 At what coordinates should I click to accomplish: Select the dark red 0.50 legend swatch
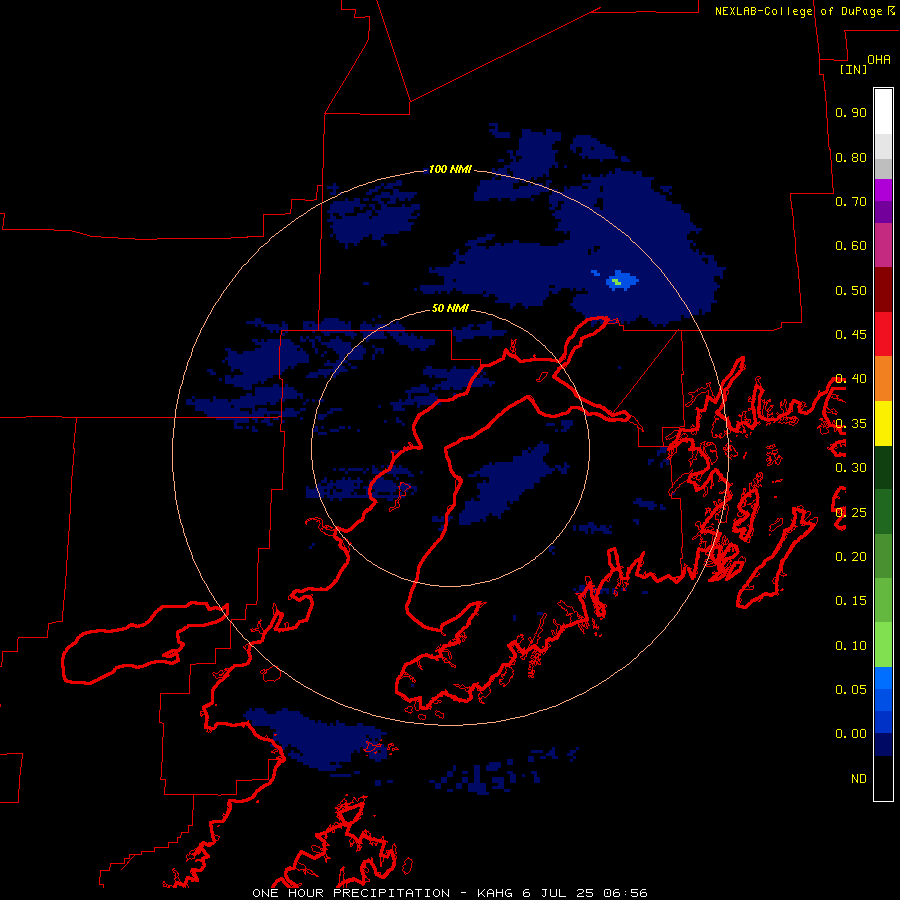pyautogui.click(x=883, y=290)
